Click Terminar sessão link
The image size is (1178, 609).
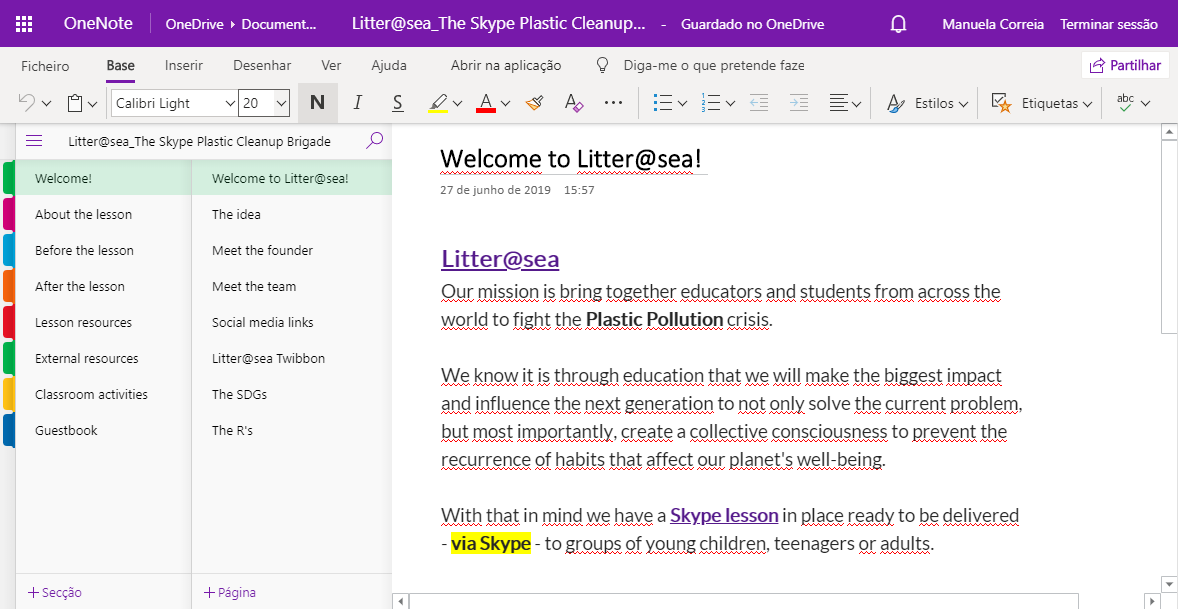coord(1109,24)
